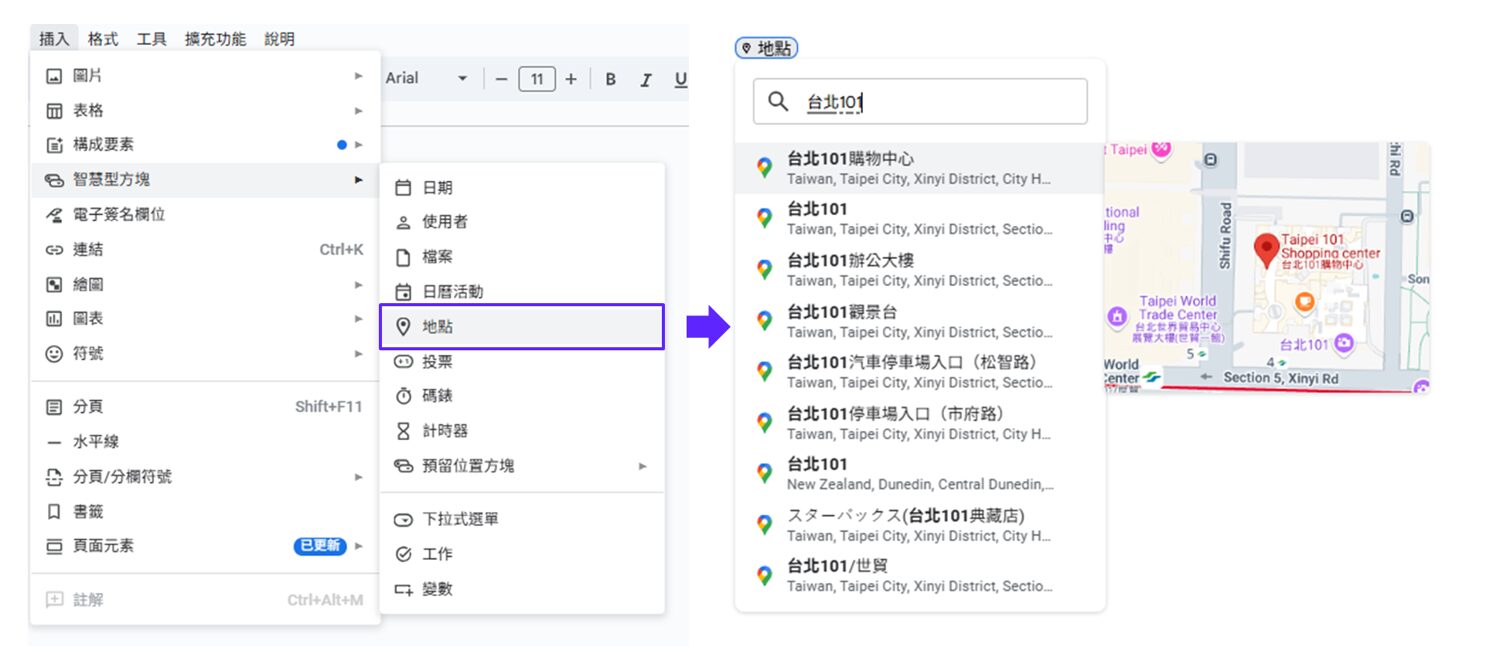Click the dropdown chip icon beside 下拉式選單

coord(404,520)
